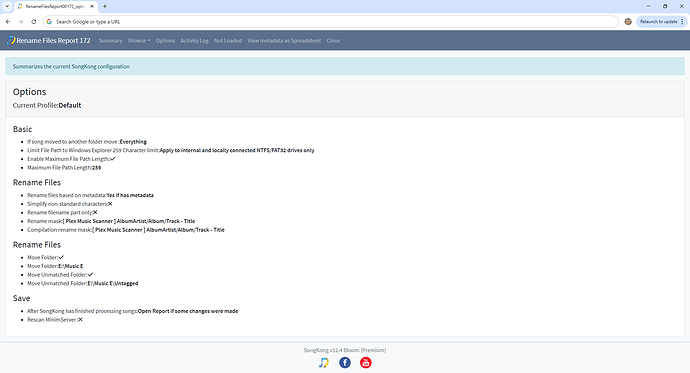Click the Untagged folder path text
Screen dimensions: 690x373
pos(113,283)
